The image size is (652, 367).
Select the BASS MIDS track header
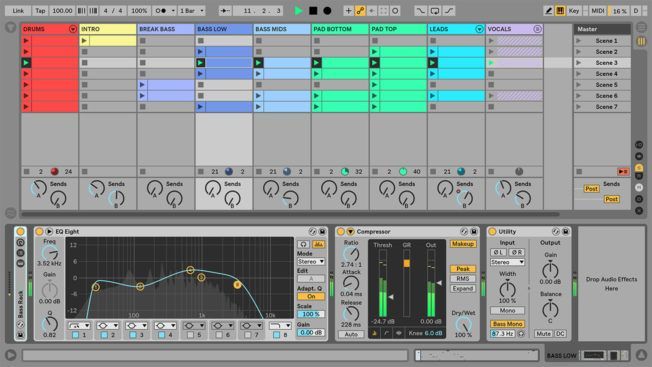click(282, 29)
